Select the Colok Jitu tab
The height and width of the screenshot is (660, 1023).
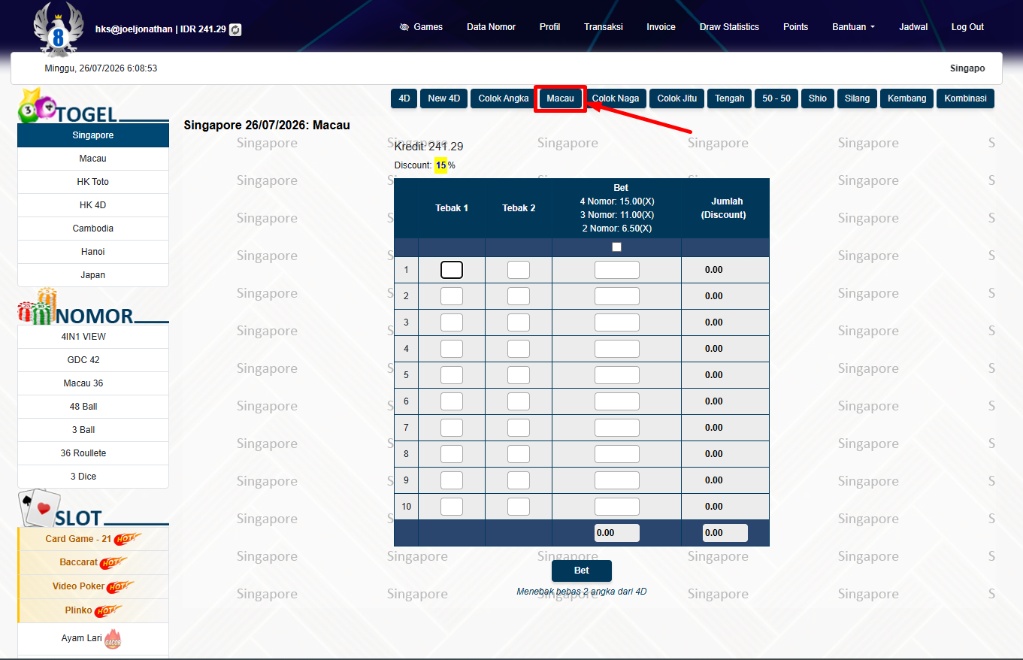pos(677,98)
